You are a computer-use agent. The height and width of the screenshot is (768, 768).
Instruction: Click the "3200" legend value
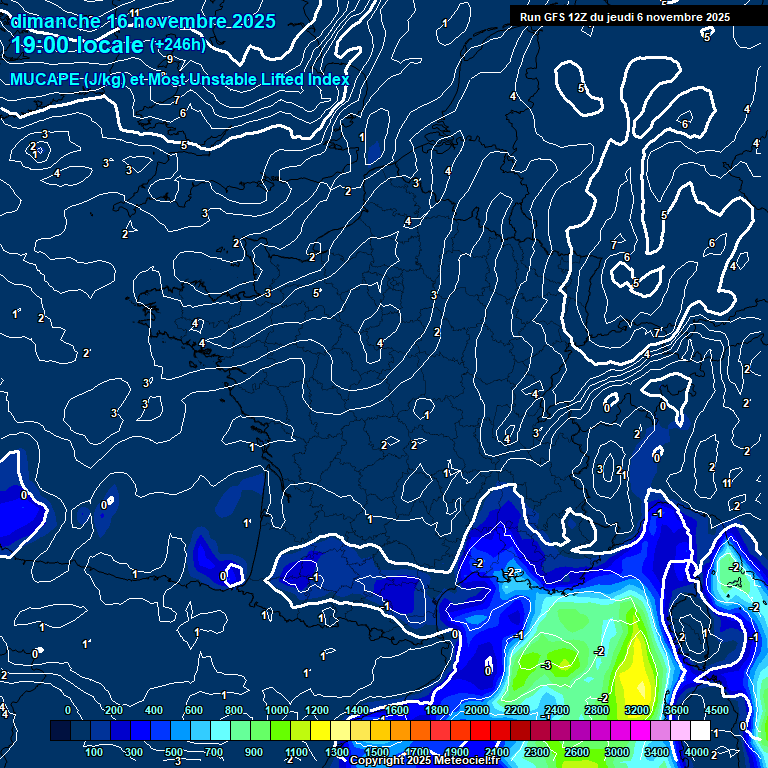(637, 710)
